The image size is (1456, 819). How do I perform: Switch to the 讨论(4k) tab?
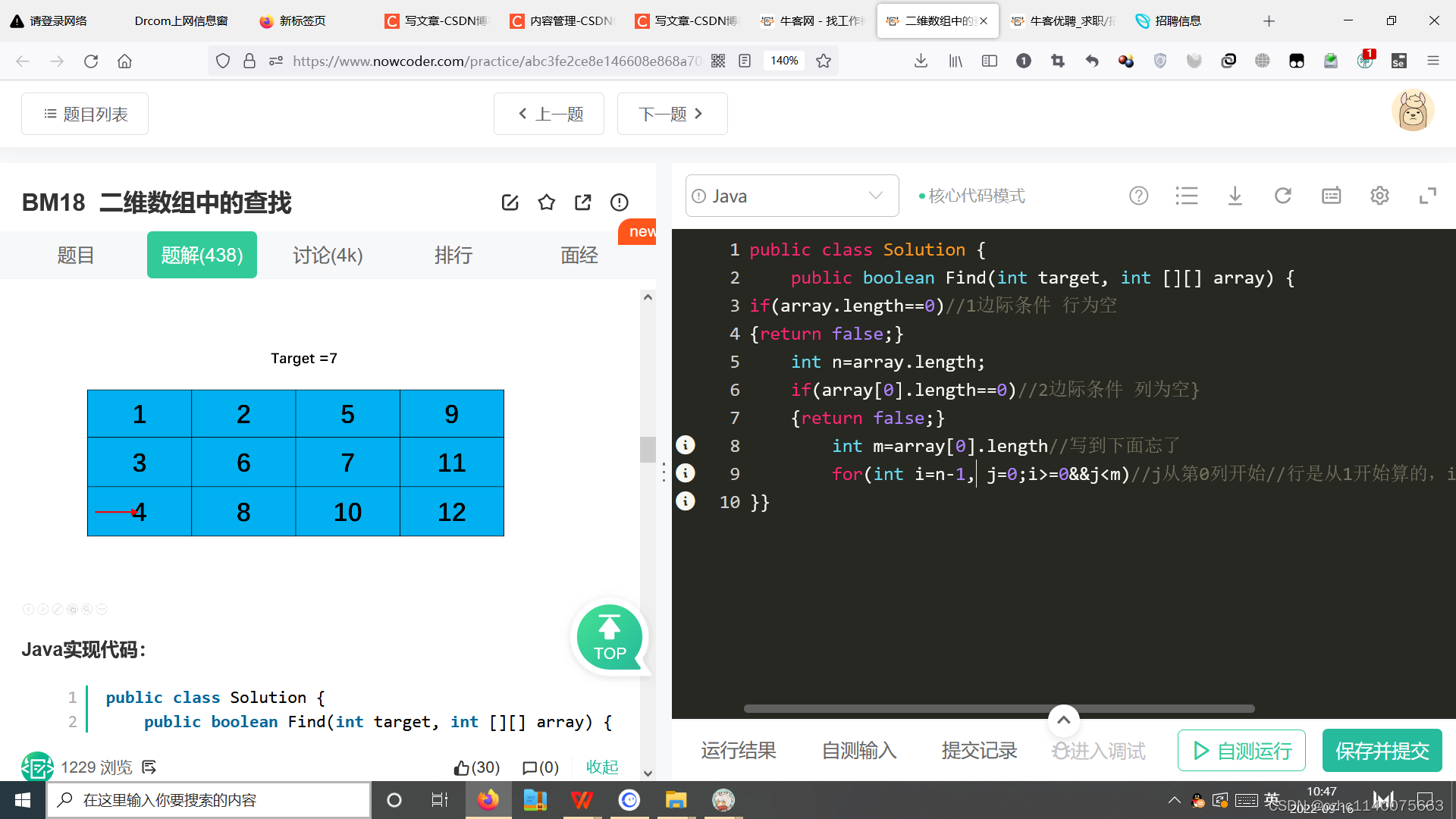click(328, 256)
